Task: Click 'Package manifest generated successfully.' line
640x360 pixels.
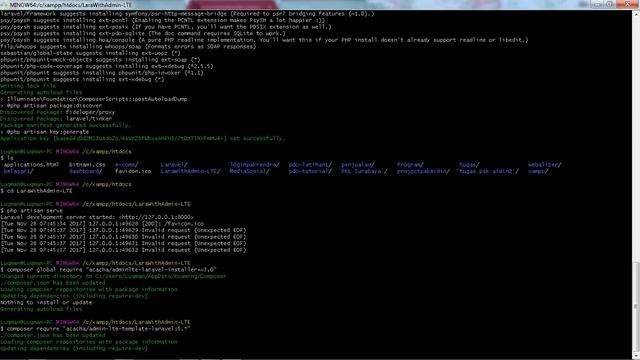Action: pyautogui.click(x=66, y=125)
